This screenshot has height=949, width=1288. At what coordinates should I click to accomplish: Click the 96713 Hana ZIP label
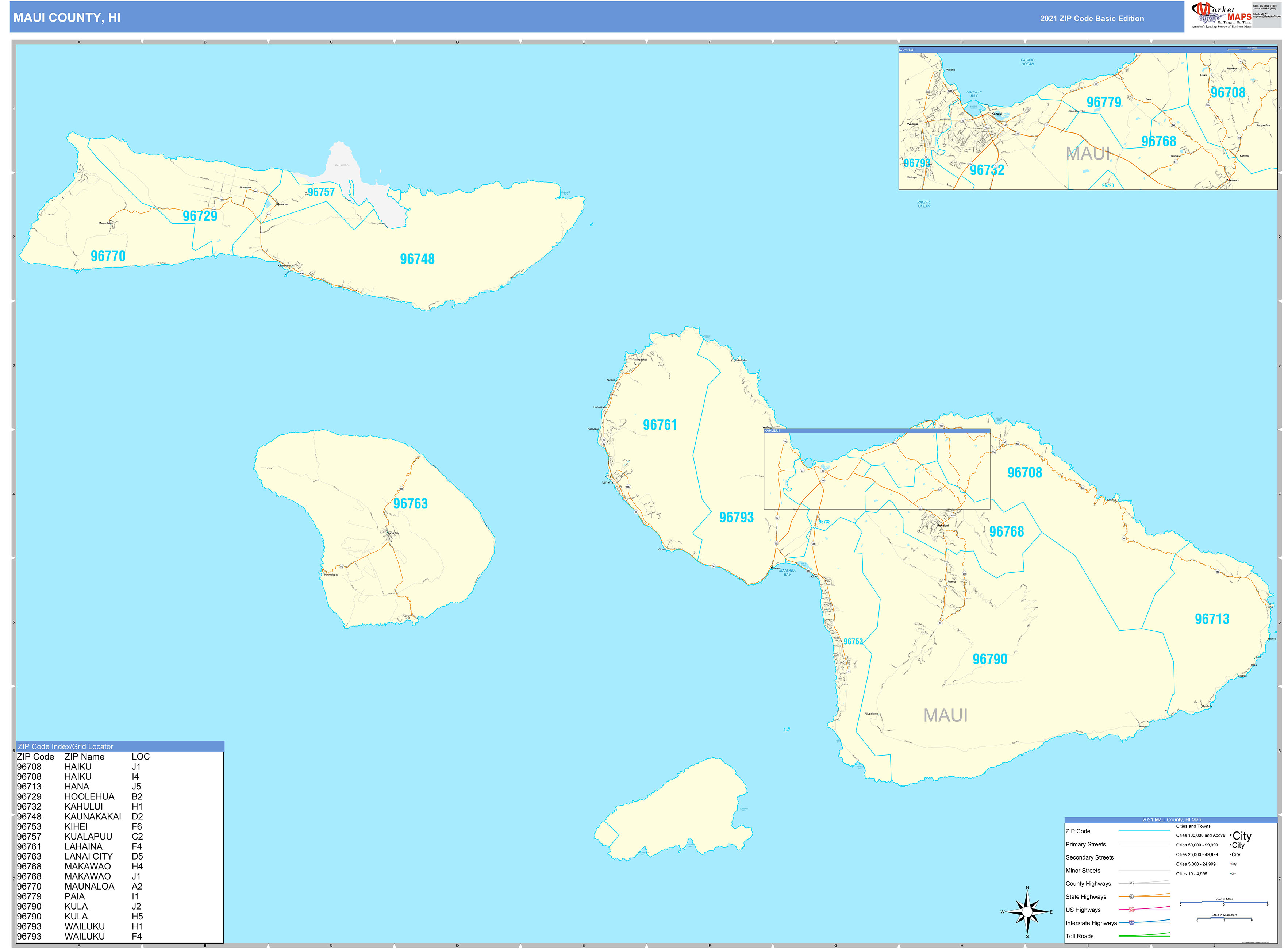[1212, 619]
